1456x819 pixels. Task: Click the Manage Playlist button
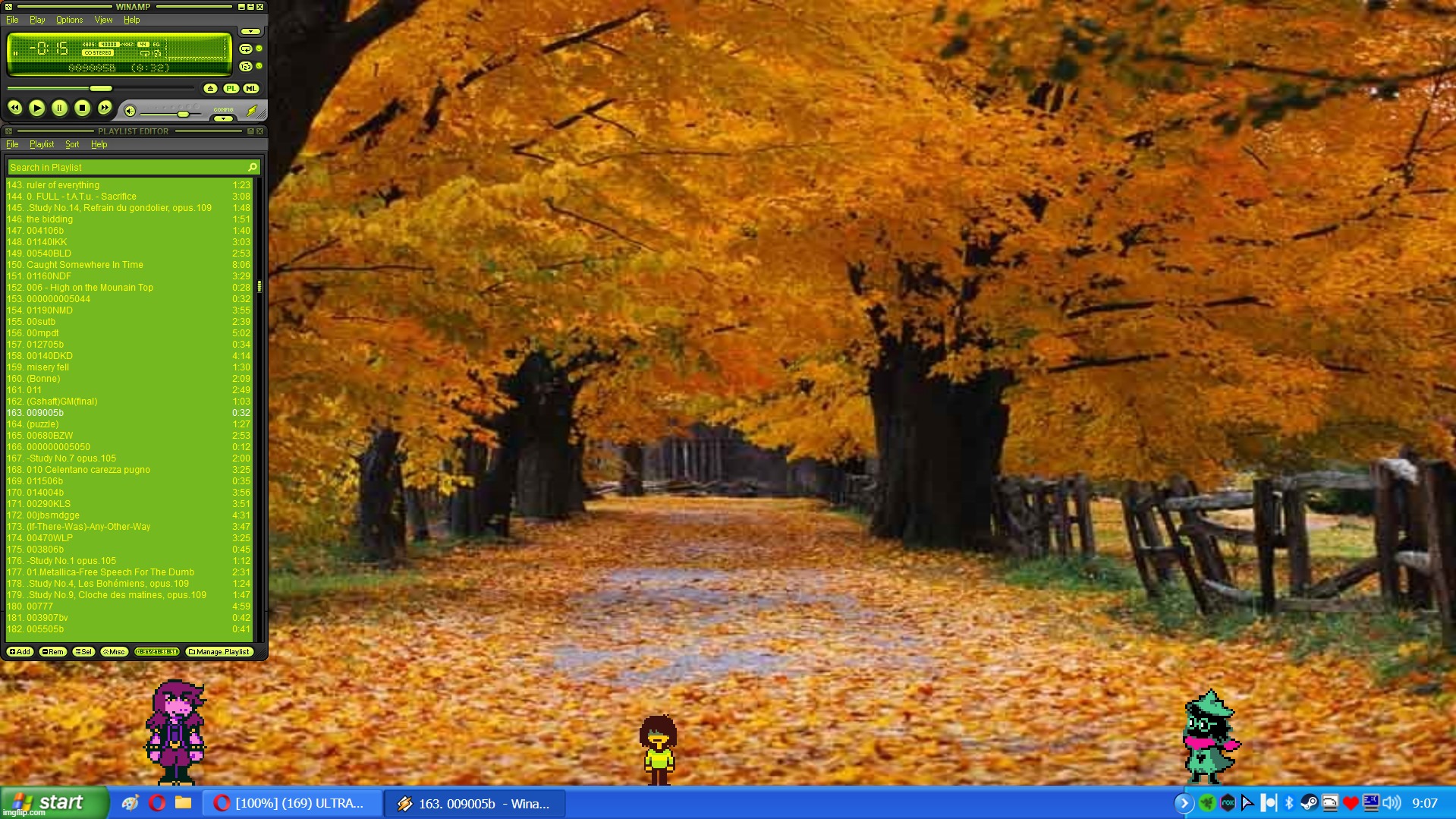point(219,652)
